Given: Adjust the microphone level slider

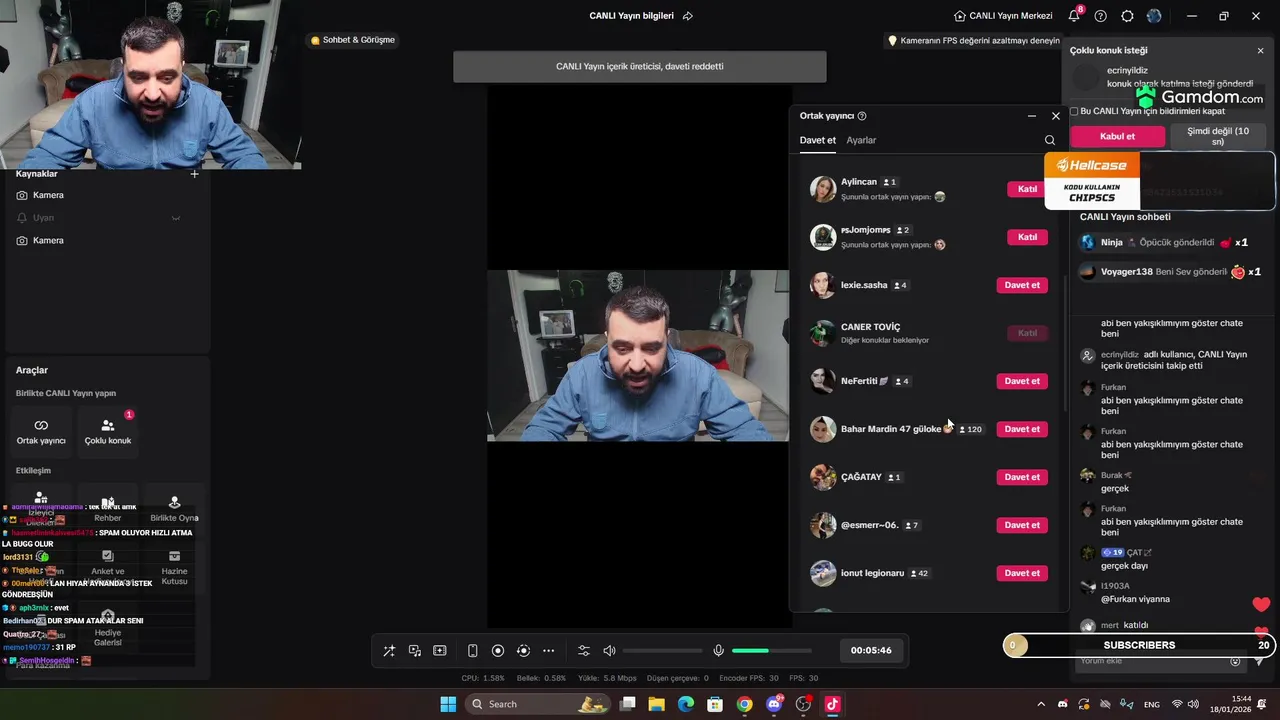Looking at the screenshot, I should (772, 651).
